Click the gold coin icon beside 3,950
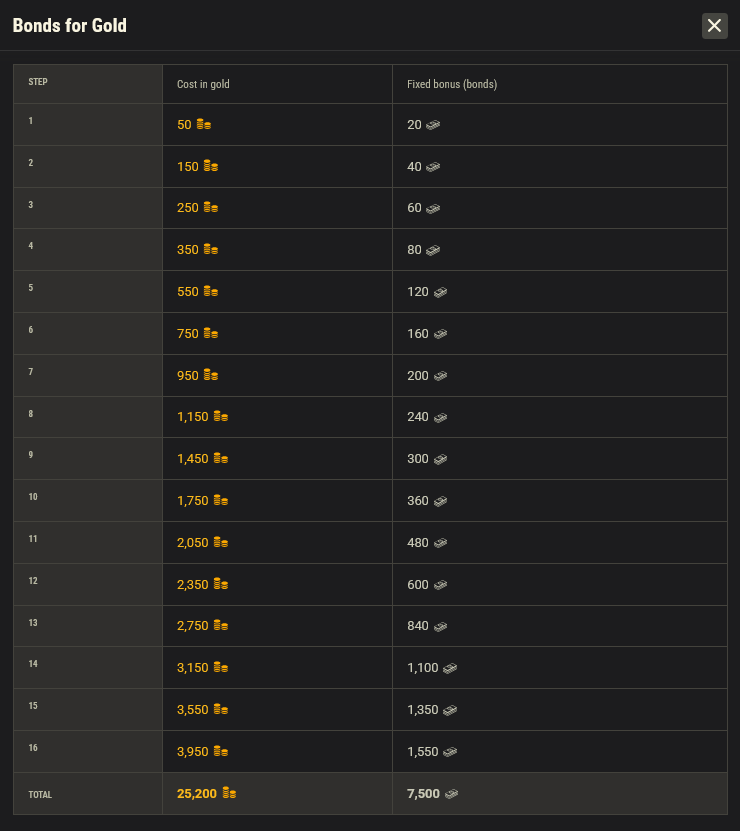The height and width of the screenshot is (831, 740). tap(221, 752)
